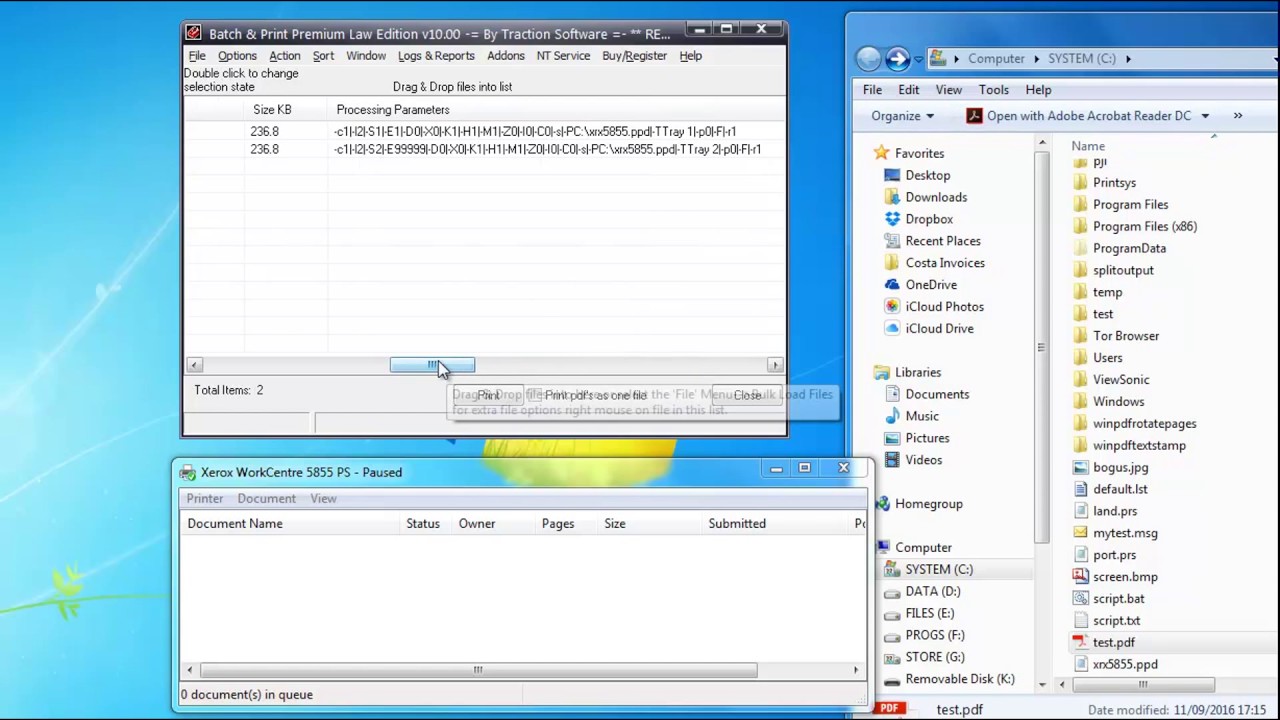
Task: Open OneDrive in the navigation pane
Action: pos(931,286)
